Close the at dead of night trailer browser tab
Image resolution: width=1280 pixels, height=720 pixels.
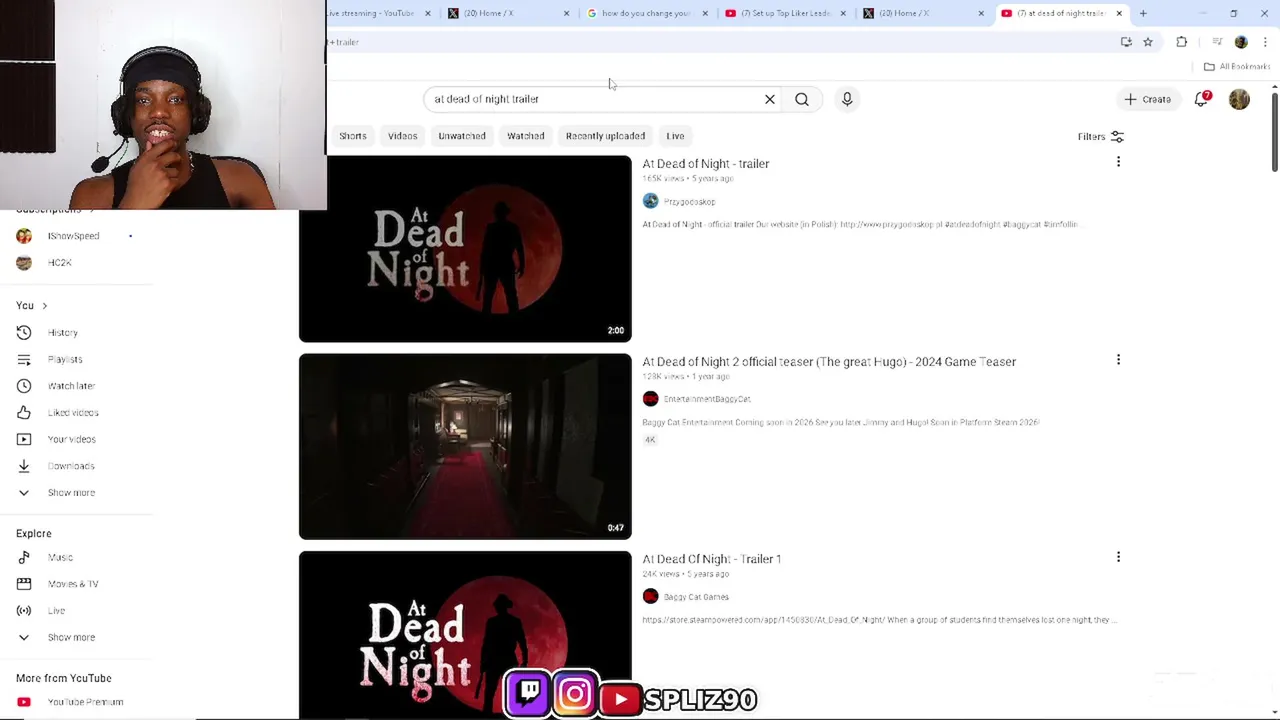coord(1119,13)
